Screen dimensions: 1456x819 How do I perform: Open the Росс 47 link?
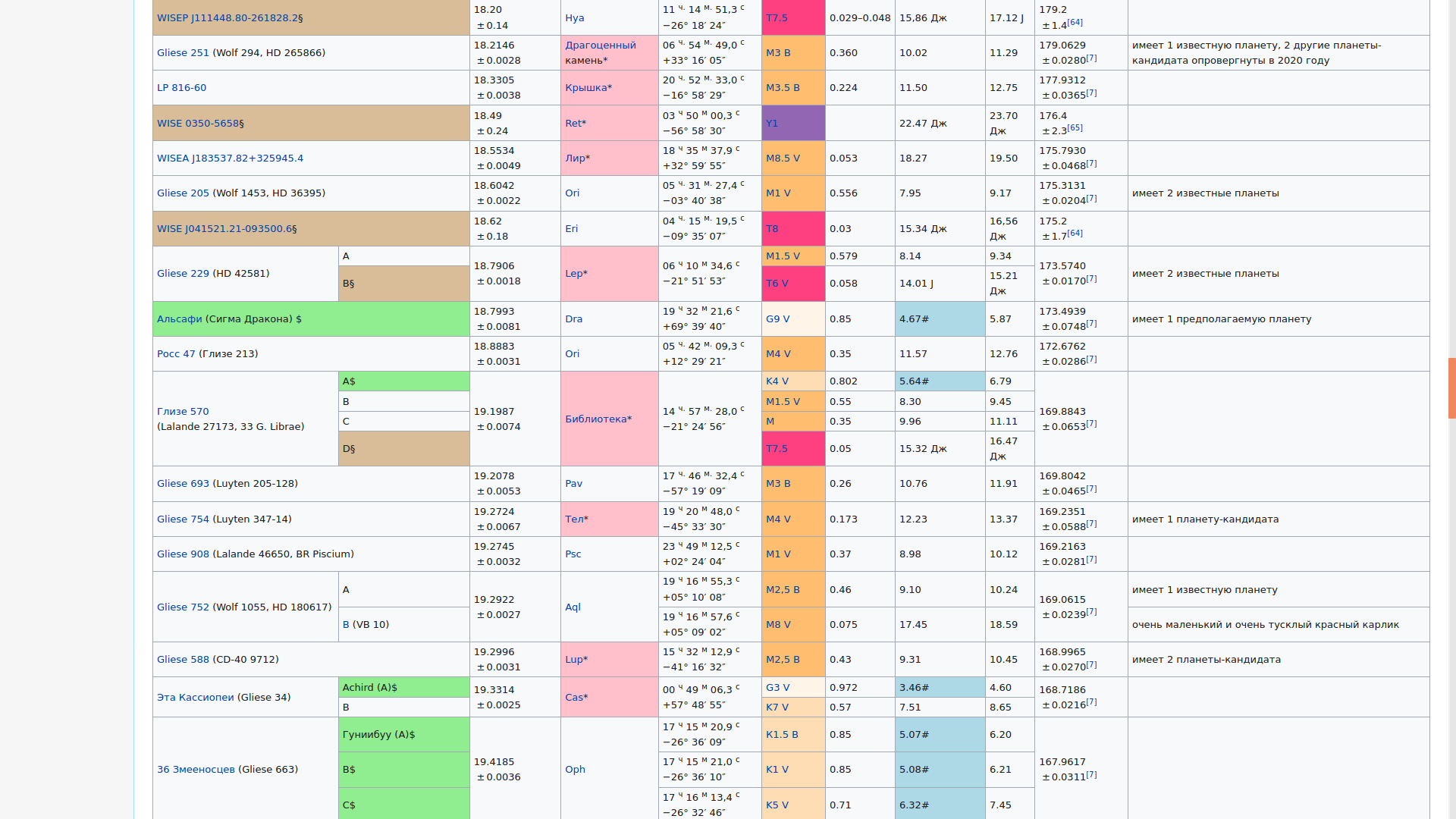click(x=176, y=354)
